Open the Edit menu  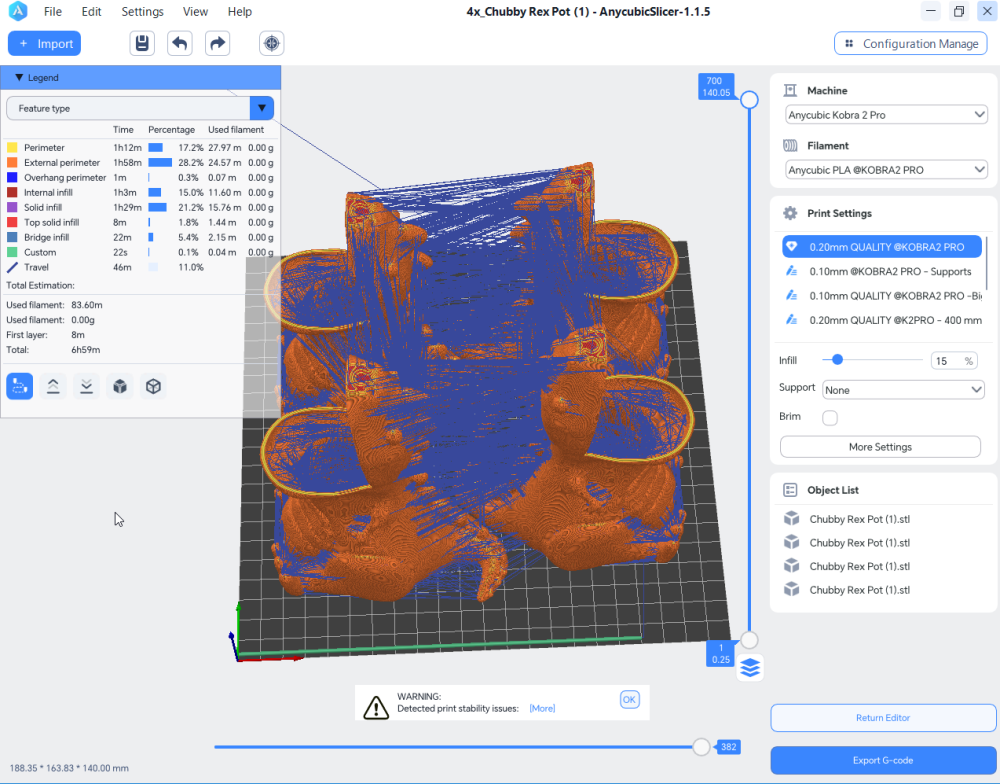point(91,11)
